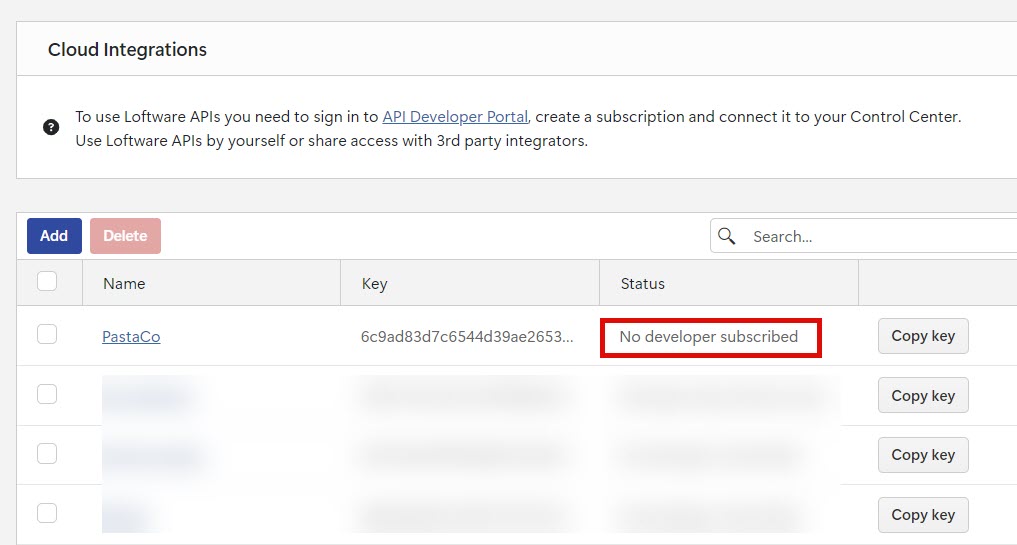Enable the checkbox in the last row
Image resolution: width=1017 pixels, height=545 pixels.
(47, 514)
